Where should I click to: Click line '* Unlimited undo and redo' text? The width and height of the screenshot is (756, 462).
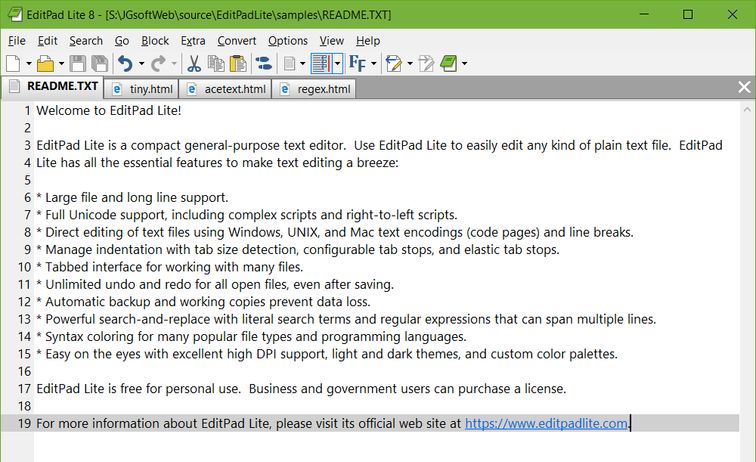coord(215,285)
